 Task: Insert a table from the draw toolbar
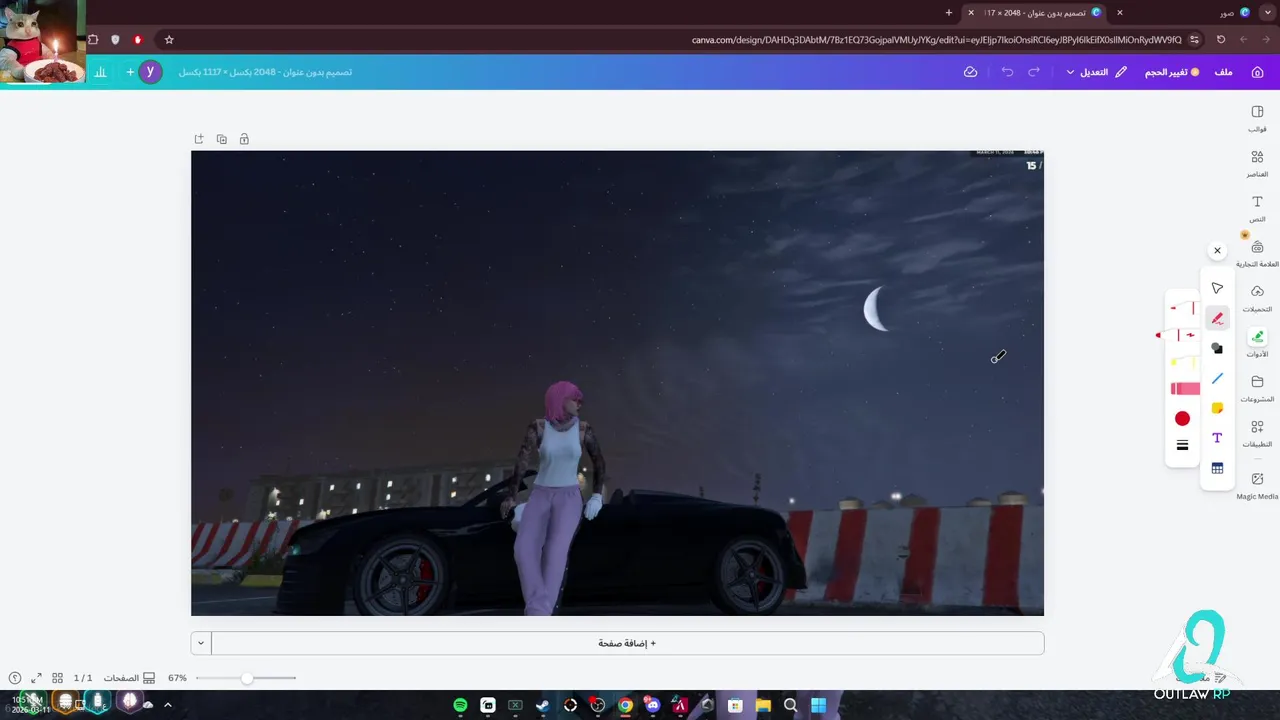pos(1217,468)
